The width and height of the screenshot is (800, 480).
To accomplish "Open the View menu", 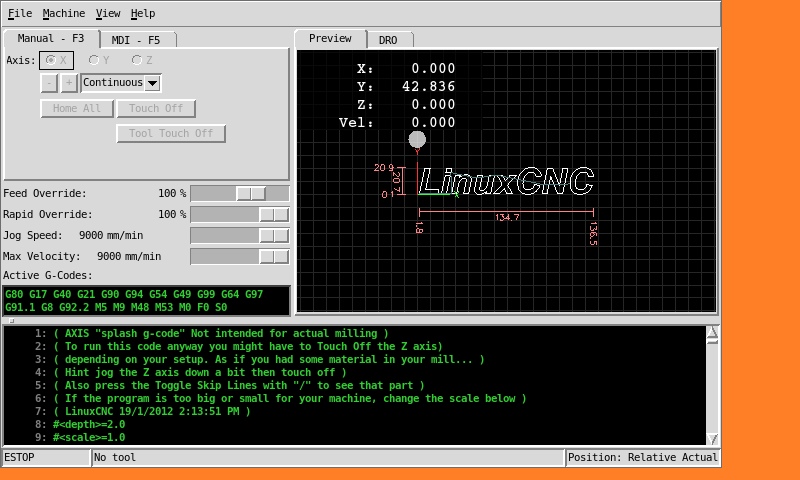I will click(x=108, y=13).
